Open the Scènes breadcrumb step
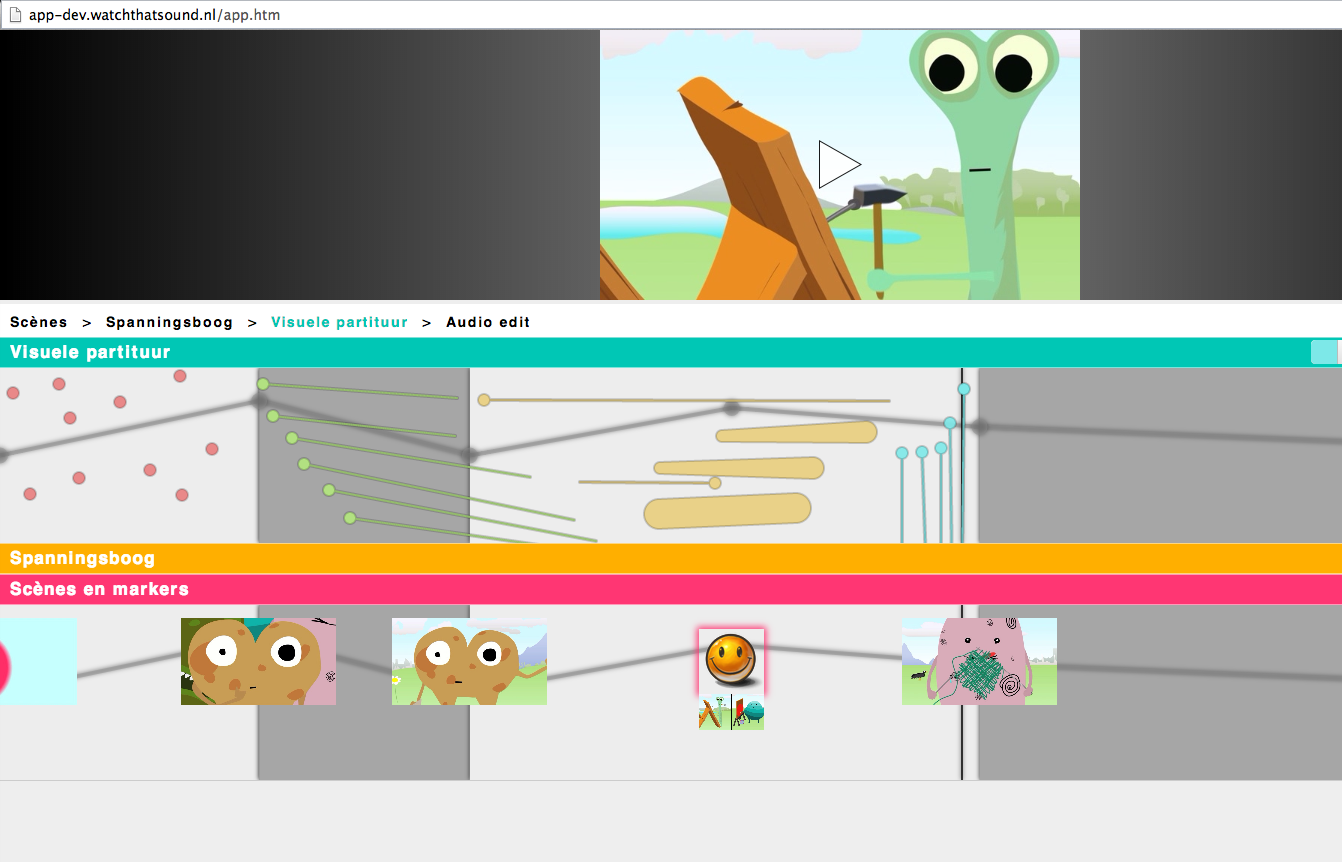Viewport: 1342px width, 862px height. (39, 322)
